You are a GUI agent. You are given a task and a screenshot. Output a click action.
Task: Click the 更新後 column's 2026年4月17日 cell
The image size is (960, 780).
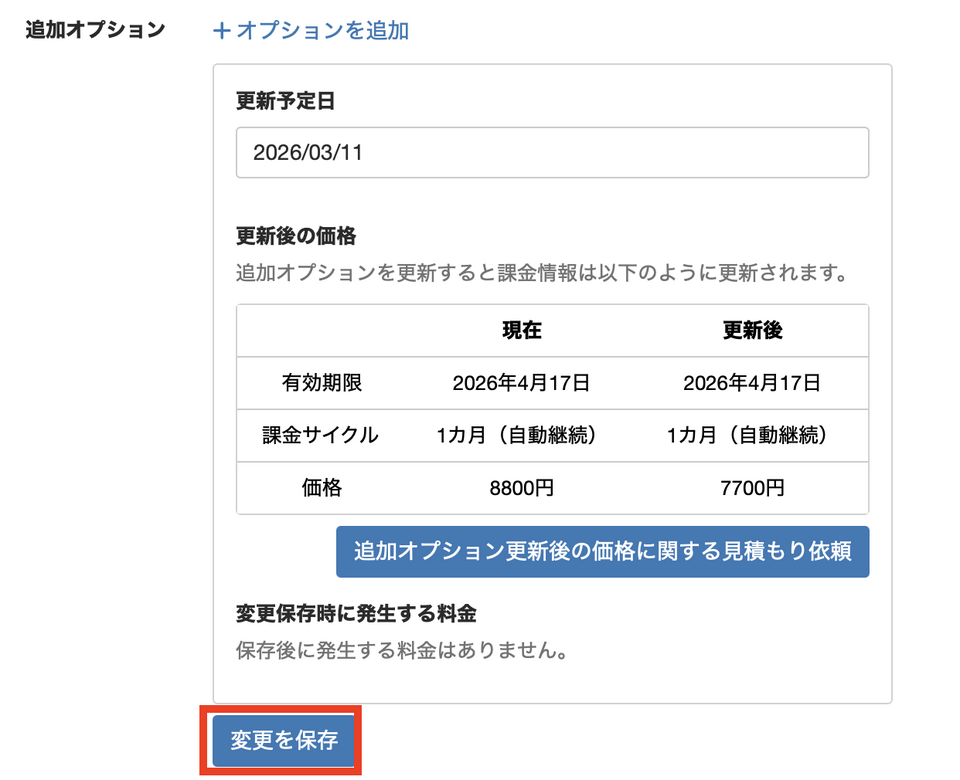pos(752,383)
